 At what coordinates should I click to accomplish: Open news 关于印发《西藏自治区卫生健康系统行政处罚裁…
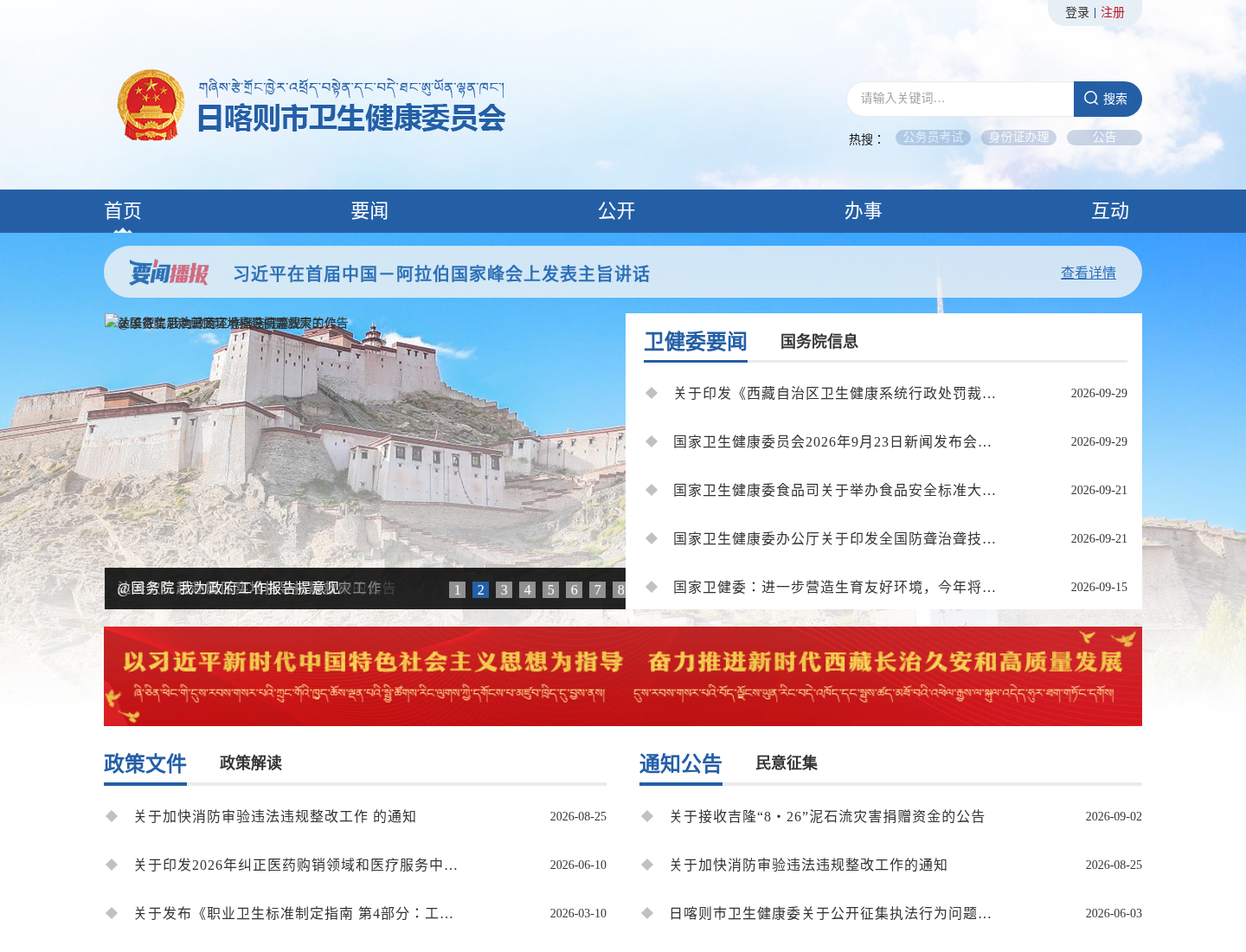(x=835, y=394)
